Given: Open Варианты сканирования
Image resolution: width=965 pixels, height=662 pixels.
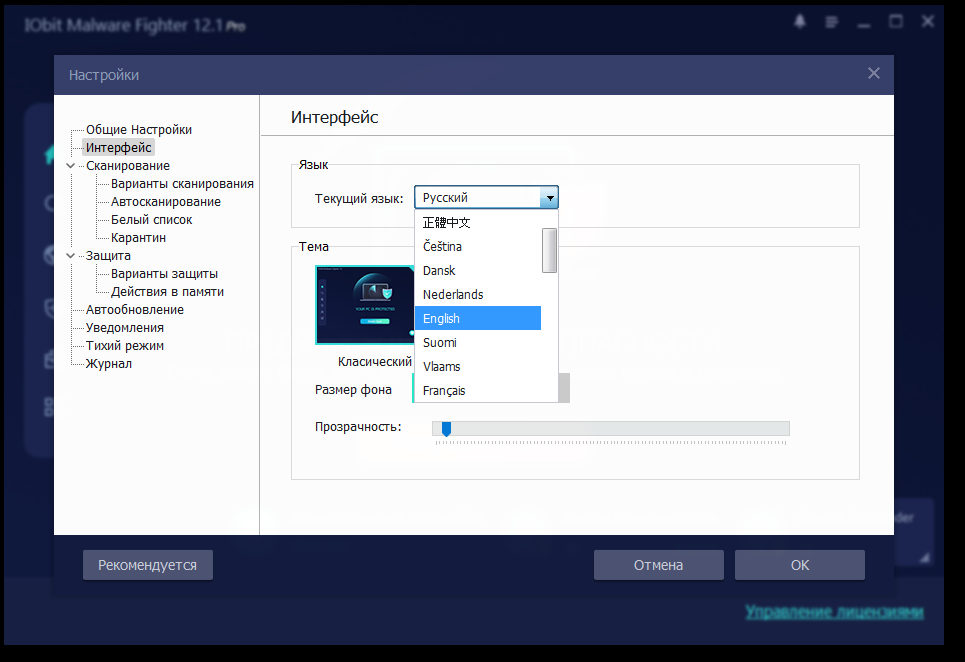Looking at the screenshot, I should pyautogui.click(x=182, y=183).
